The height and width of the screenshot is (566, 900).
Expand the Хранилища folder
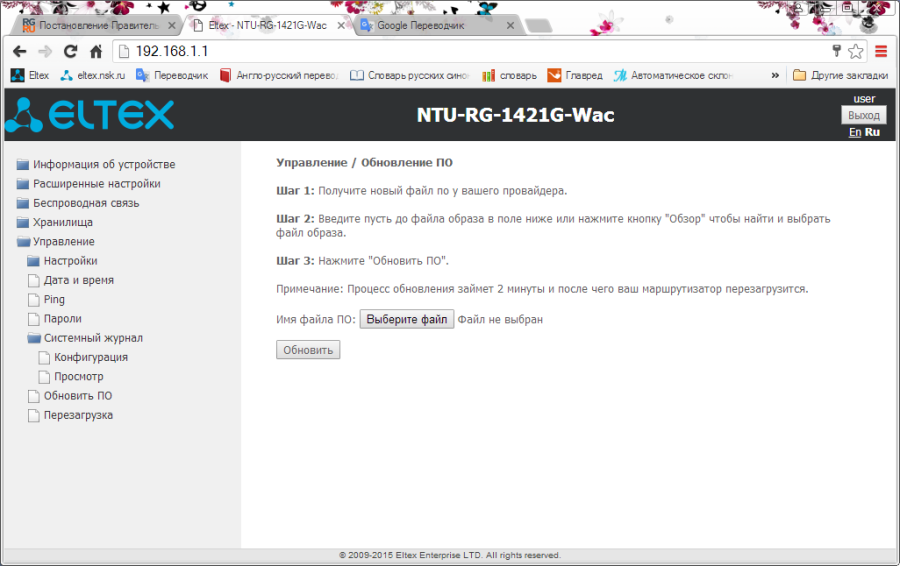tap(55, 222)
